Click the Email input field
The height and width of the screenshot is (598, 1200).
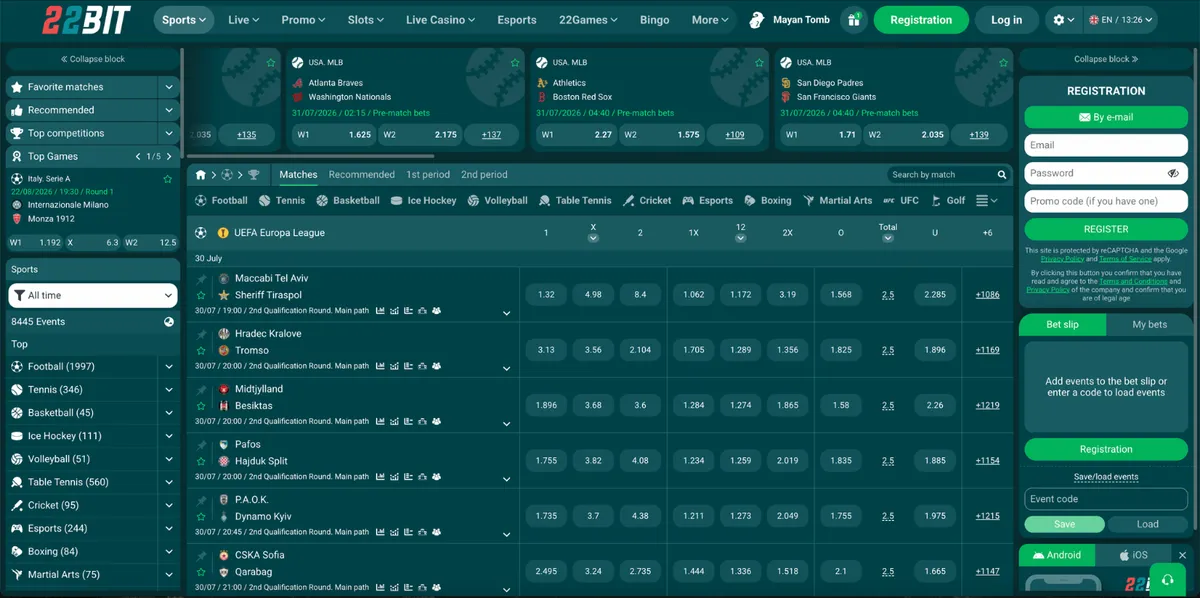point(1106,145)
